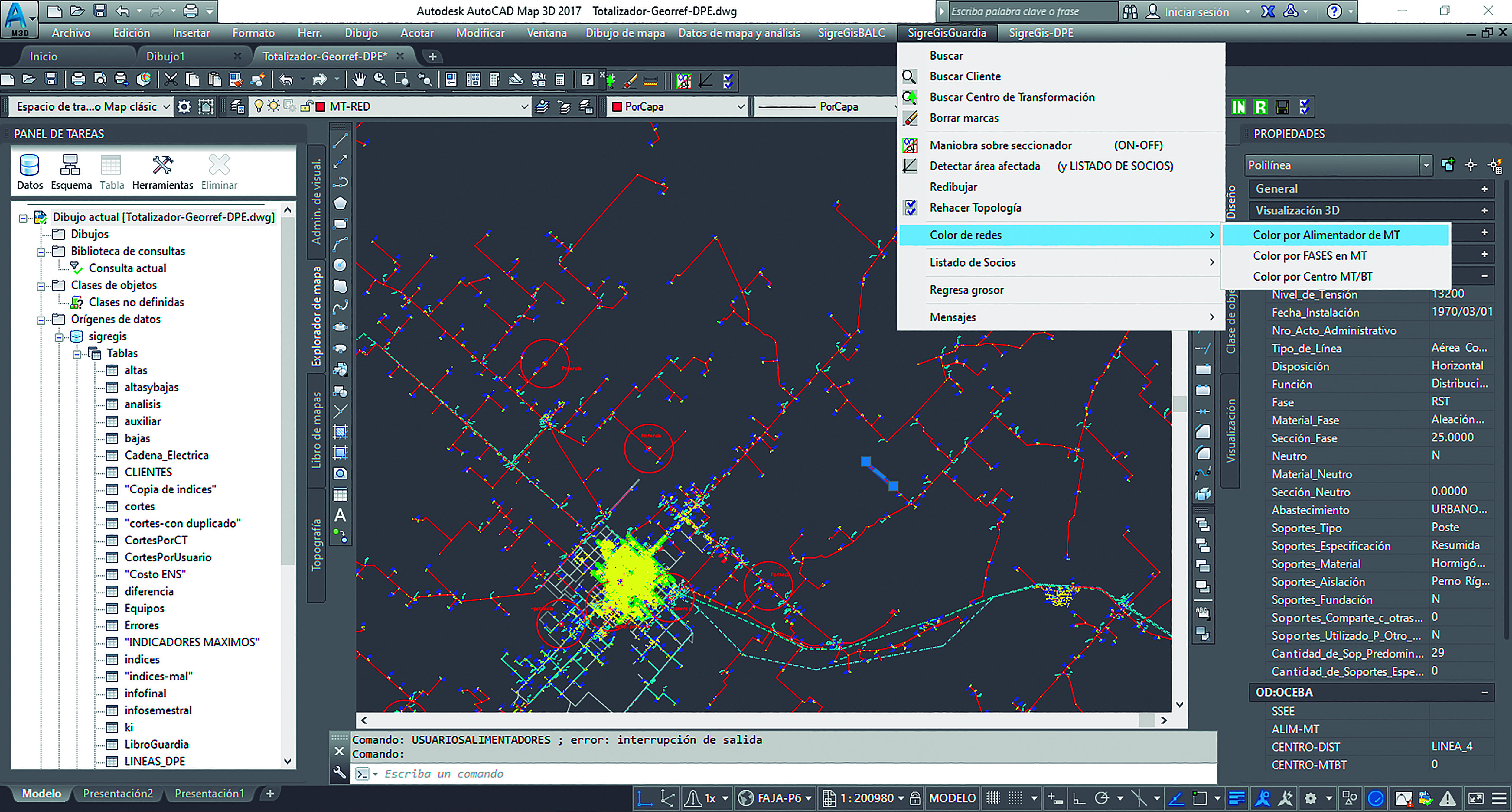Switch to the Dibujo1 tab
Viewport: 1512px width, 812px height.
tap(165, 56)
